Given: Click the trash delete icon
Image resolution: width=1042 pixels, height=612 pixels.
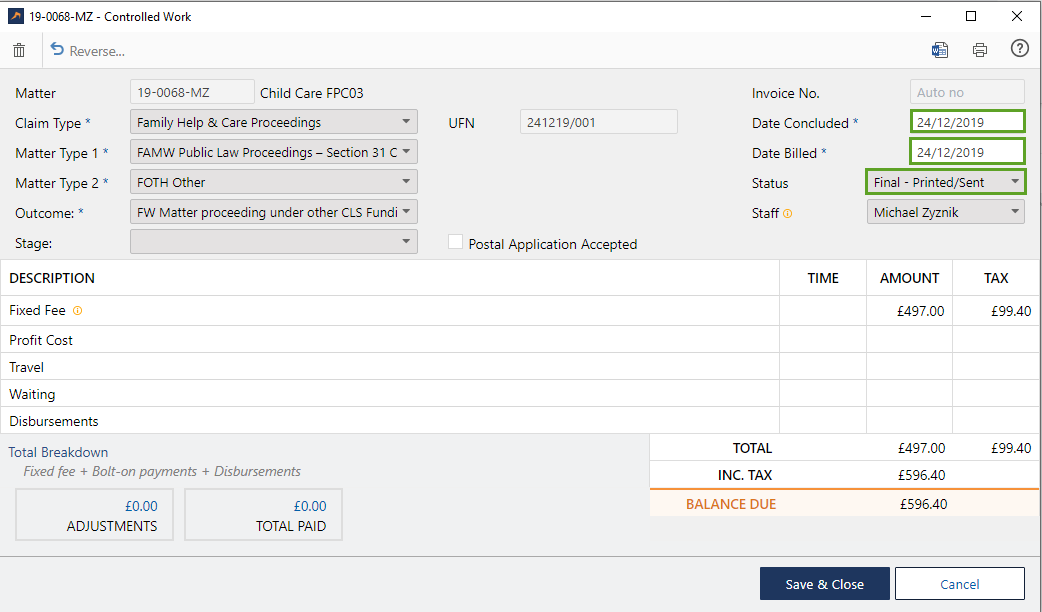Looking at the screenshot, I should pos(19,50).
